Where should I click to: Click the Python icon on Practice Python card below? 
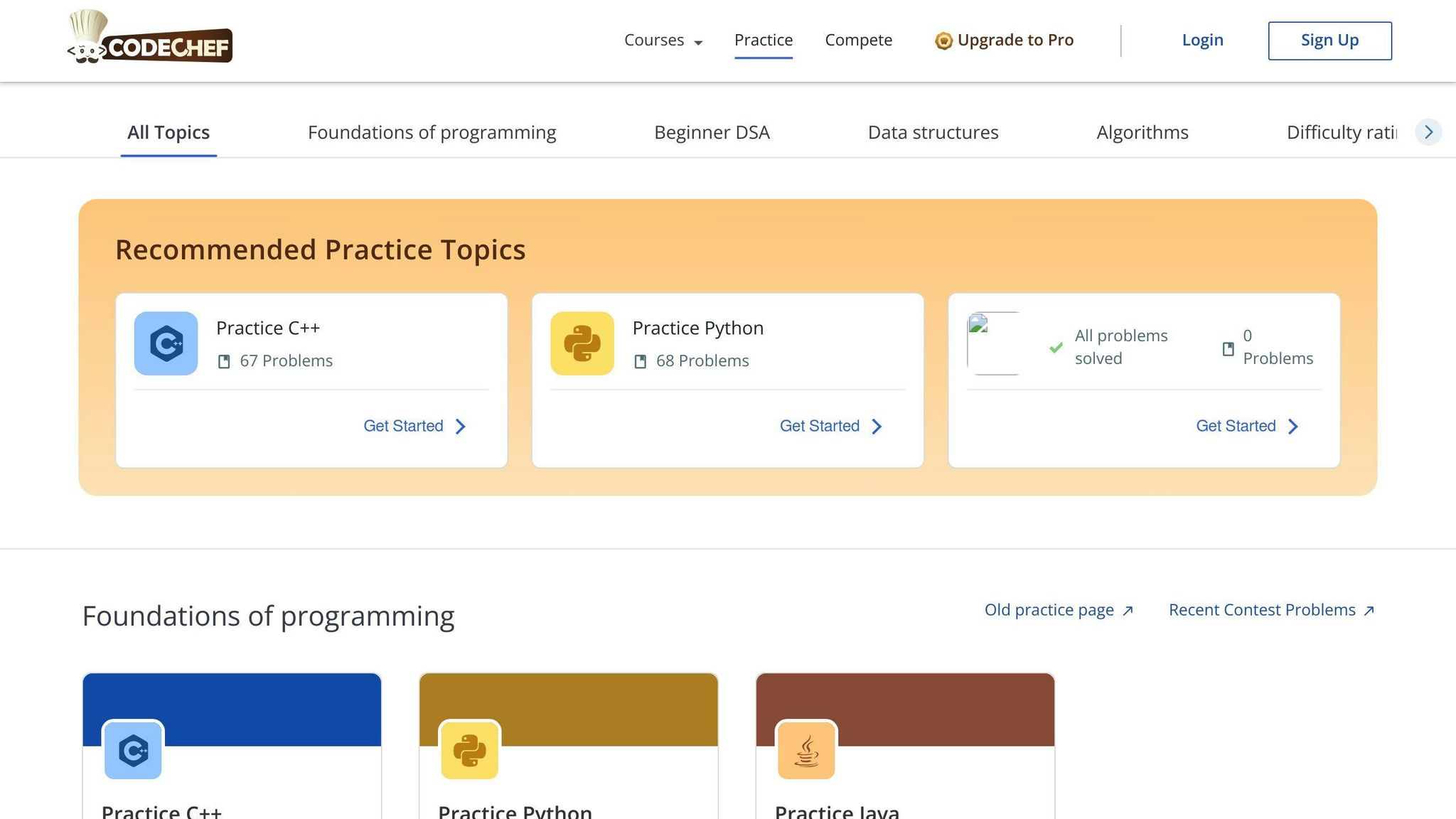click(x=469, y=750)
